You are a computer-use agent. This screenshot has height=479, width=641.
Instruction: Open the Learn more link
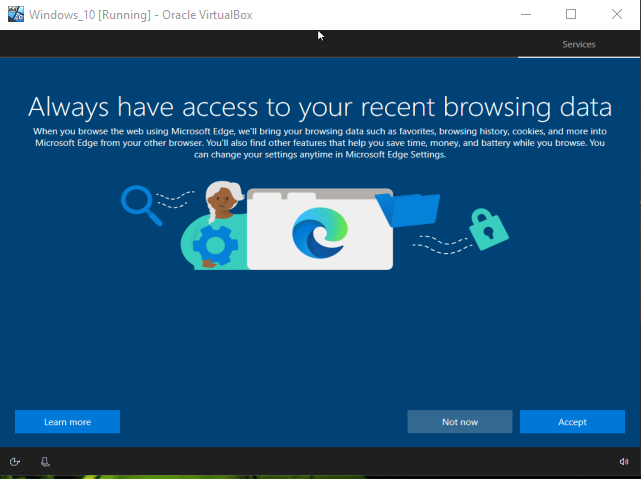pos(67,422)
